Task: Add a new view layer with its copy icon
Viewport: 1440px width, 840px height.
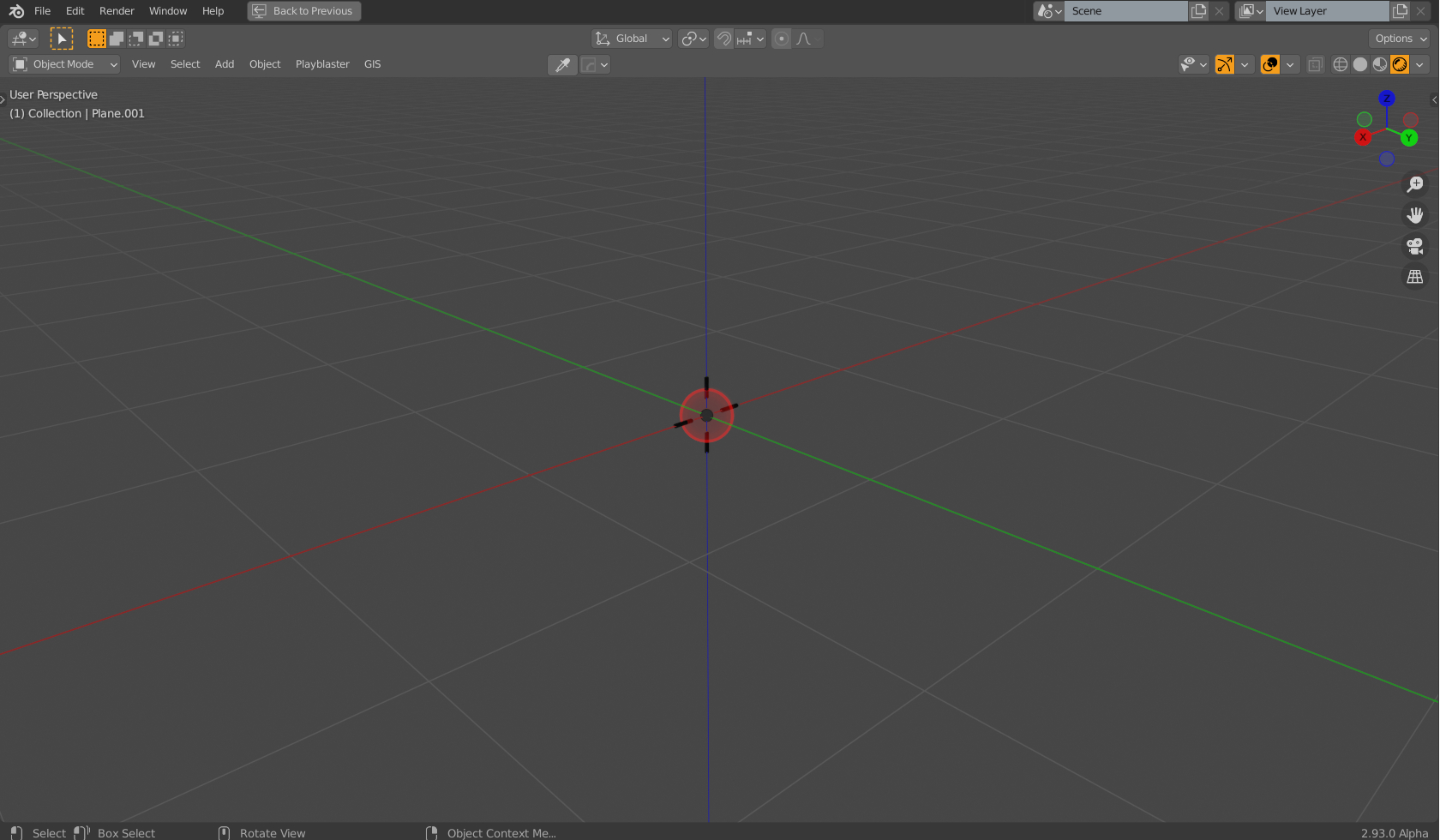Action: (x=1401, y=11)
